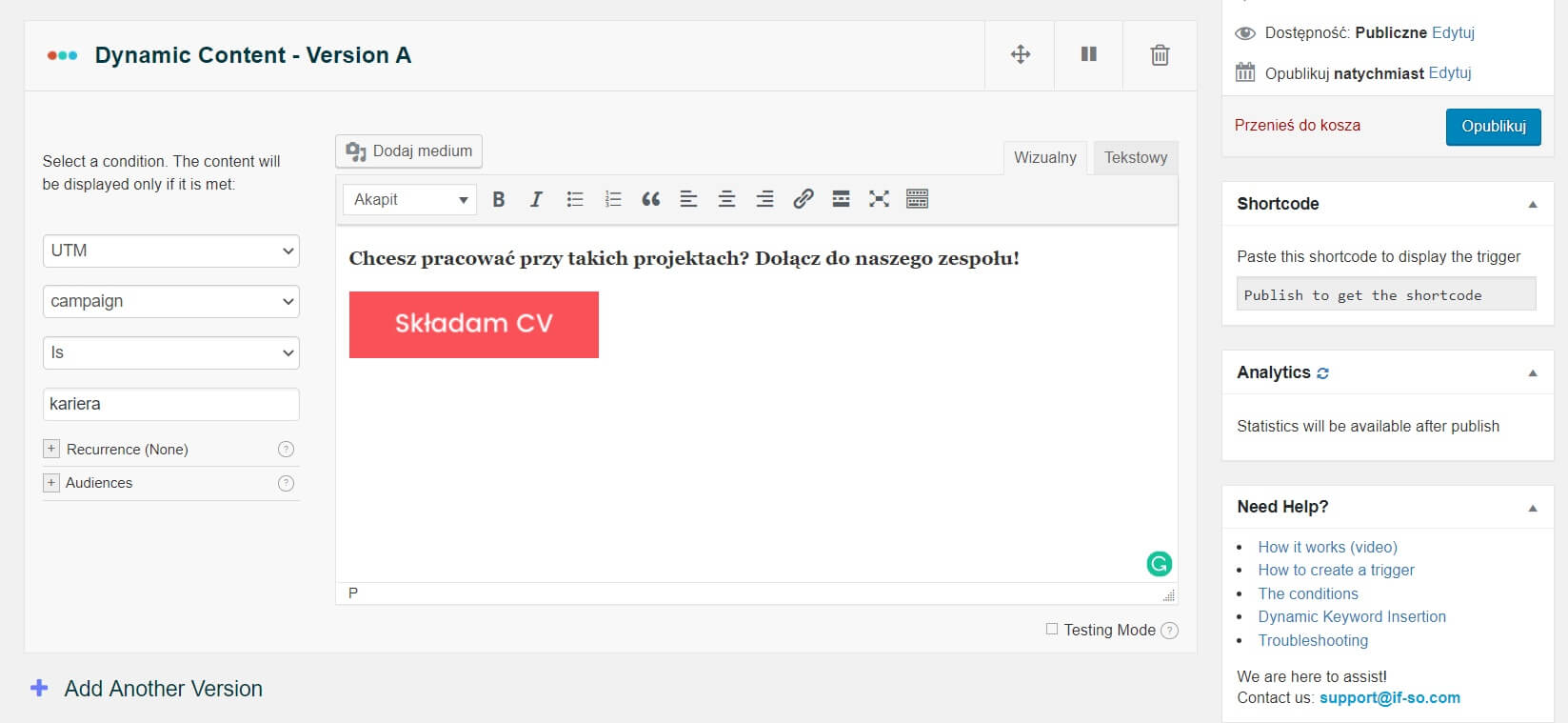The width and height of the screenshot is (1568, 723).
Task: Switch to the Tekstowy editor tab
Action: tap(1136, 157)
